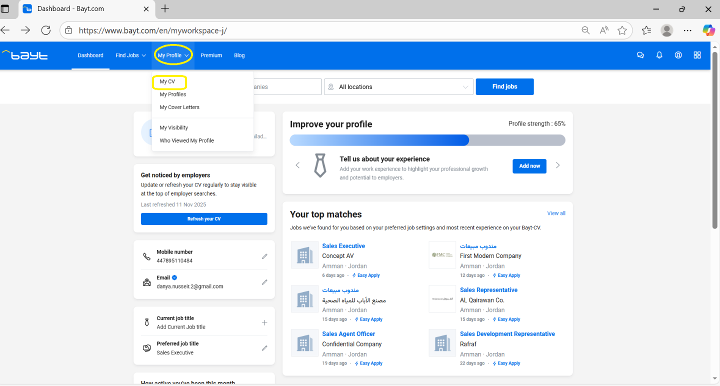Viewport: 720px width, 386px height.
Task: Close the Dashboard - Bayt.com tab
Action: coord(146,9)
